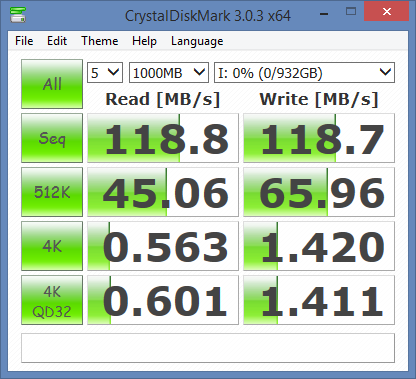Click the Write [MB/s] column header
Viewport: 416px width, 379px height.
319,99
